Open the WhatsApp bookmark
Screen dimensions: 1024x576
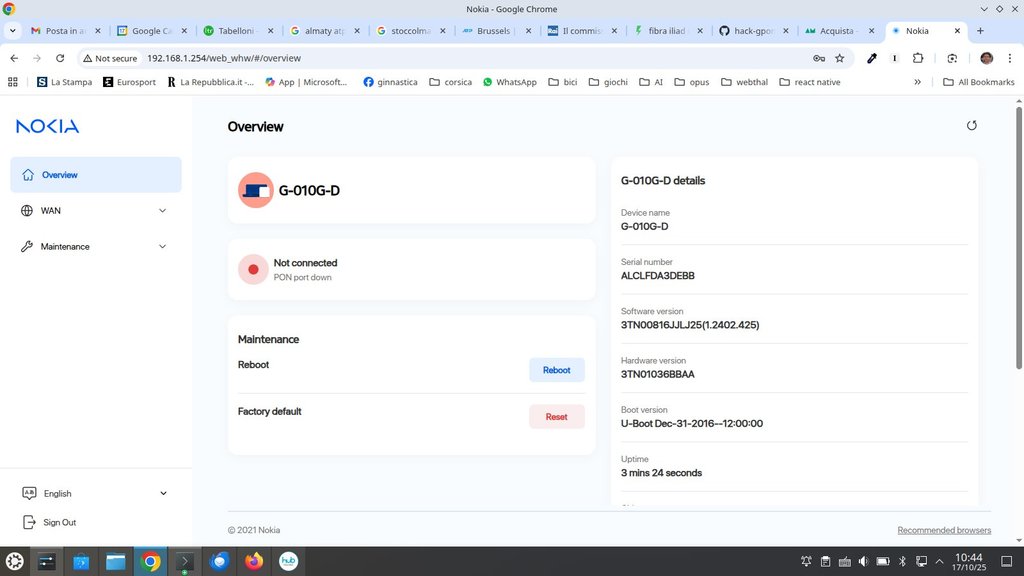coord(509,82)
